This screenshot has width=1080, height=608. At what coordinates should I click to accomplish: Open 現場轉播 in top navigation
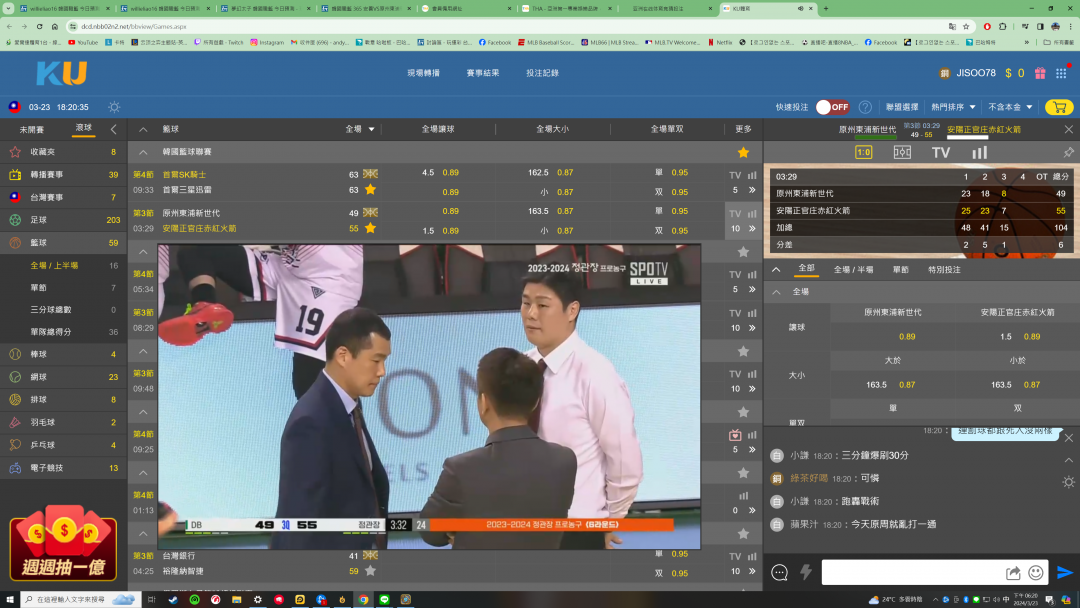click(x=423, y=73)
